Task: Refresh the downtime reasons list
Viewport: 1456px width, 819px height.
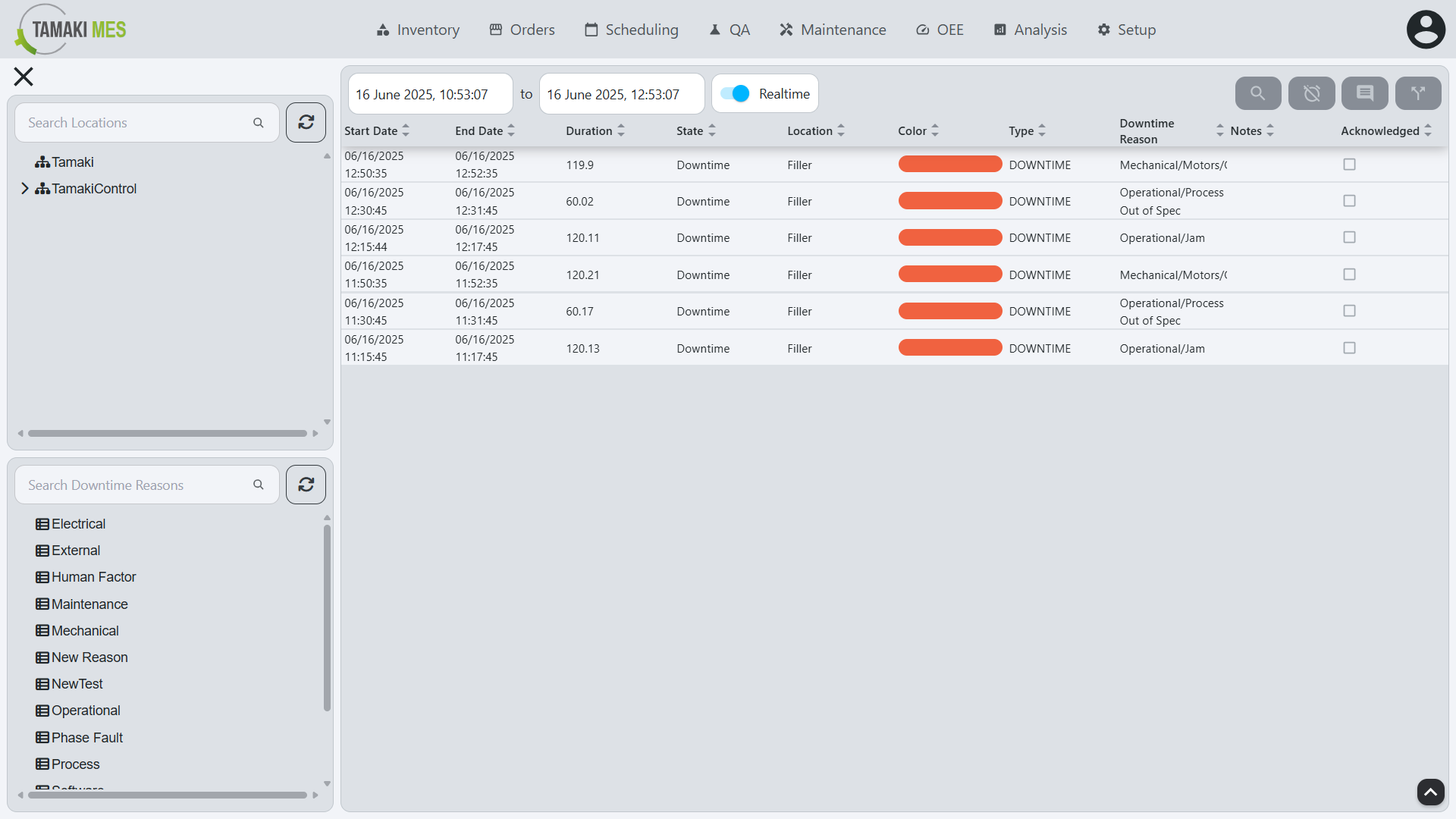Action: [x=306, y=484]
